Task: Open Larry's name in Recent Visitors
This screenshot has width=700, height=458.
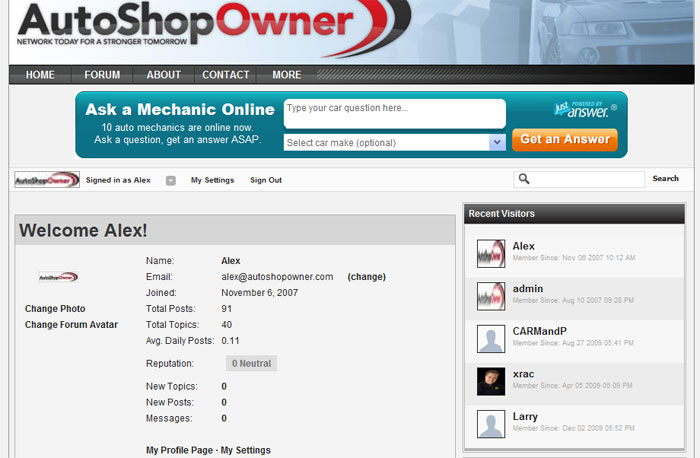Action: pyautogui.click(x=525, y=417)
